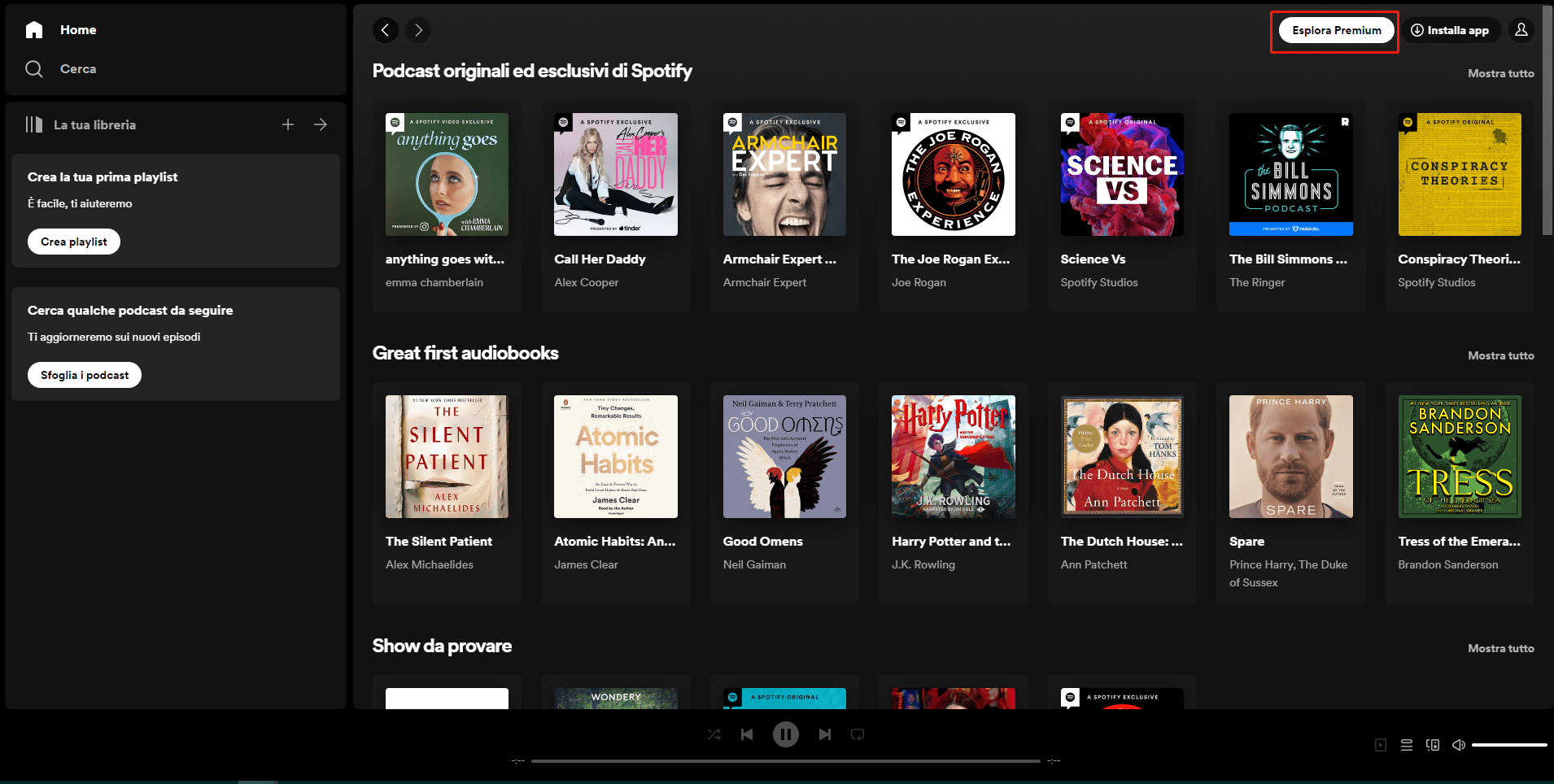
Task: Click the playback progress bar
Action: pyautogui.click(x=786, y=761)
